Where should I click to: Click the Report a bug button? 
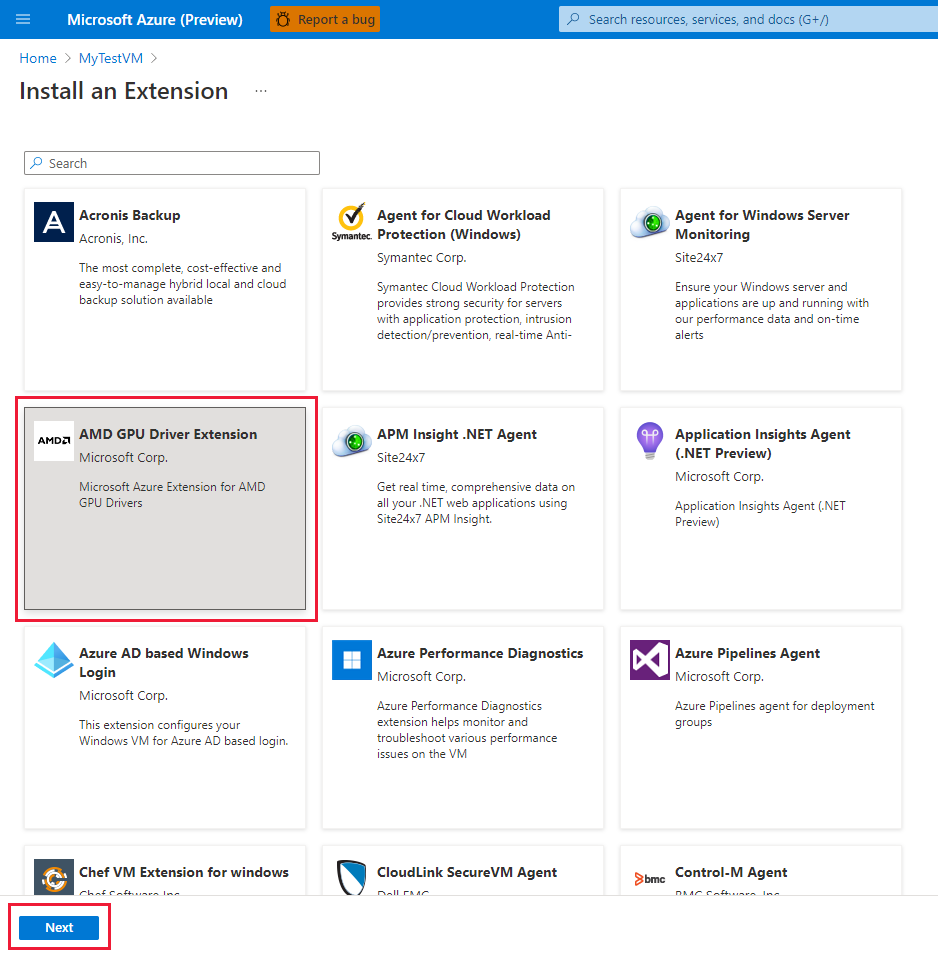[x=325, y=19]
